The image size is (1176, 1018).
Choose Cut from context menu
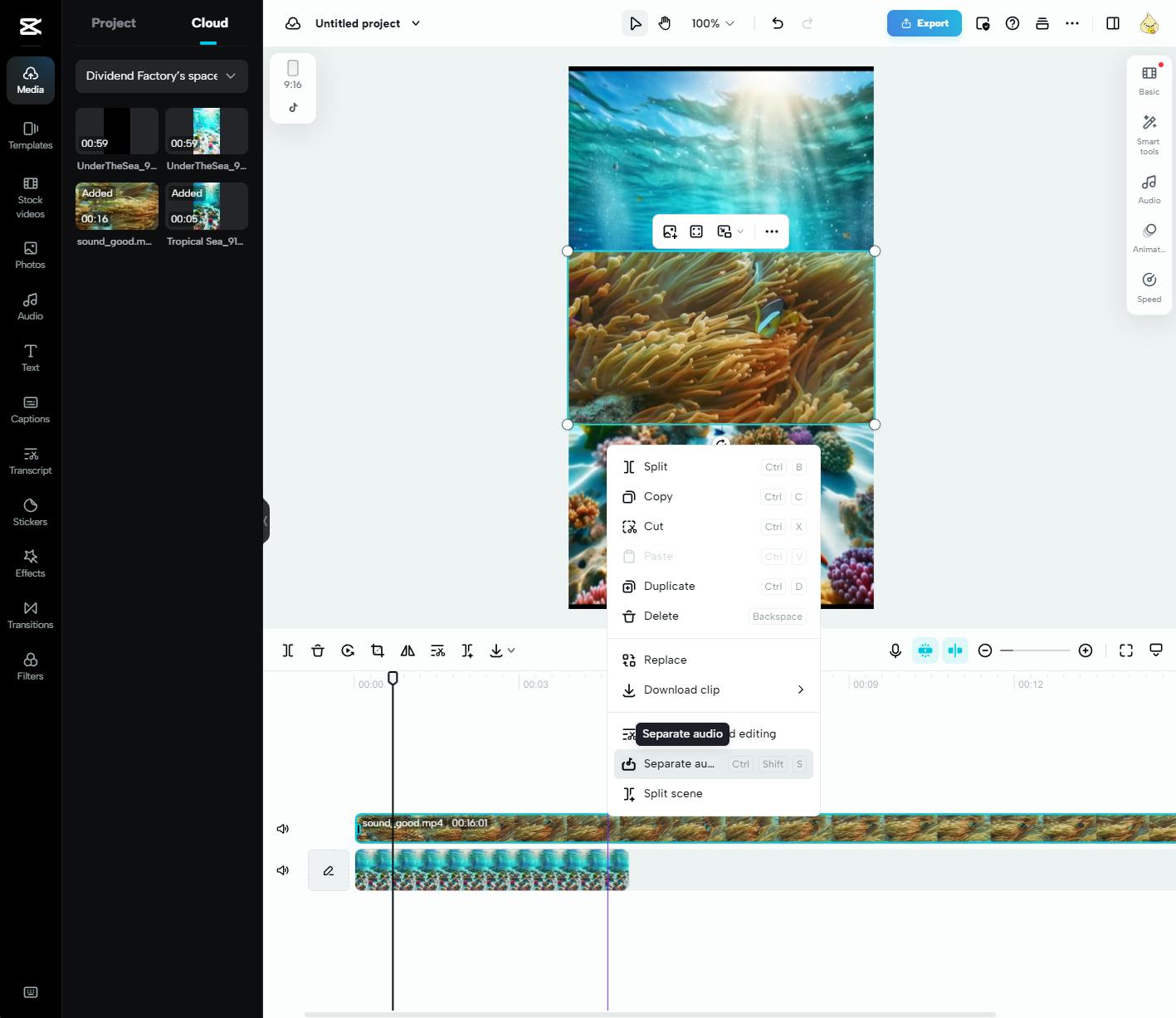point(714,527)
